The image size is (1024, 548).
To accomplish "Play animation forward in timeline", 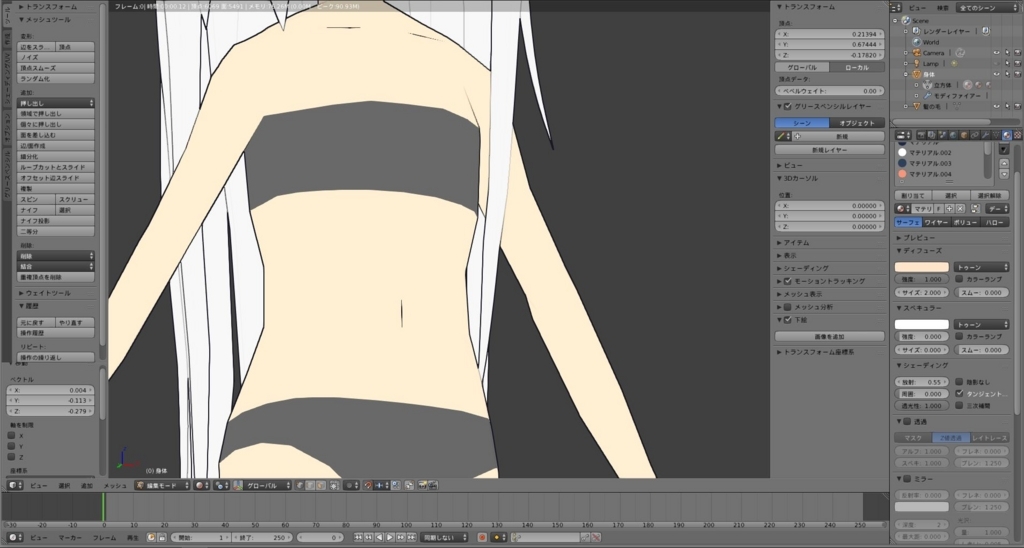I will (390, 538).
